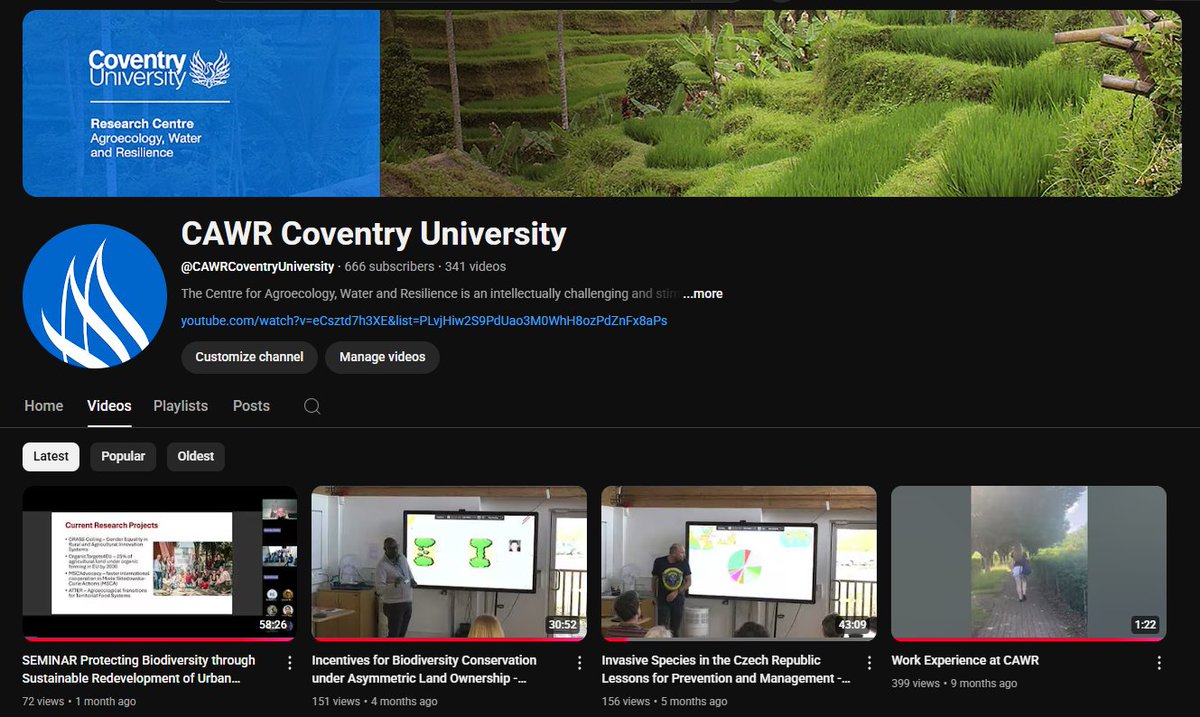
Task: Open Invasive Species in Czech Republic title
Action: click(726, 669)
